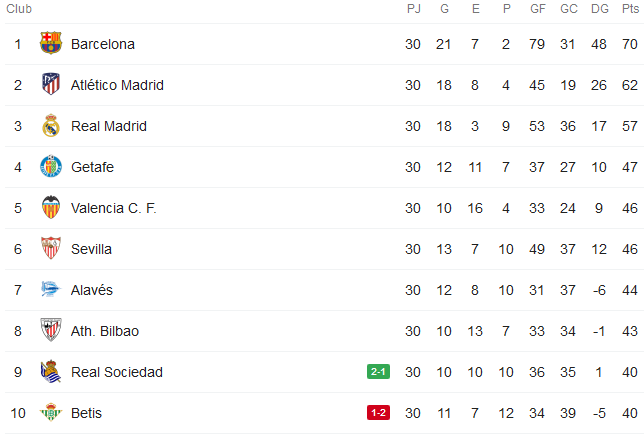644x436 pixels.
Task: Click the Club column header
Action: 19,9
